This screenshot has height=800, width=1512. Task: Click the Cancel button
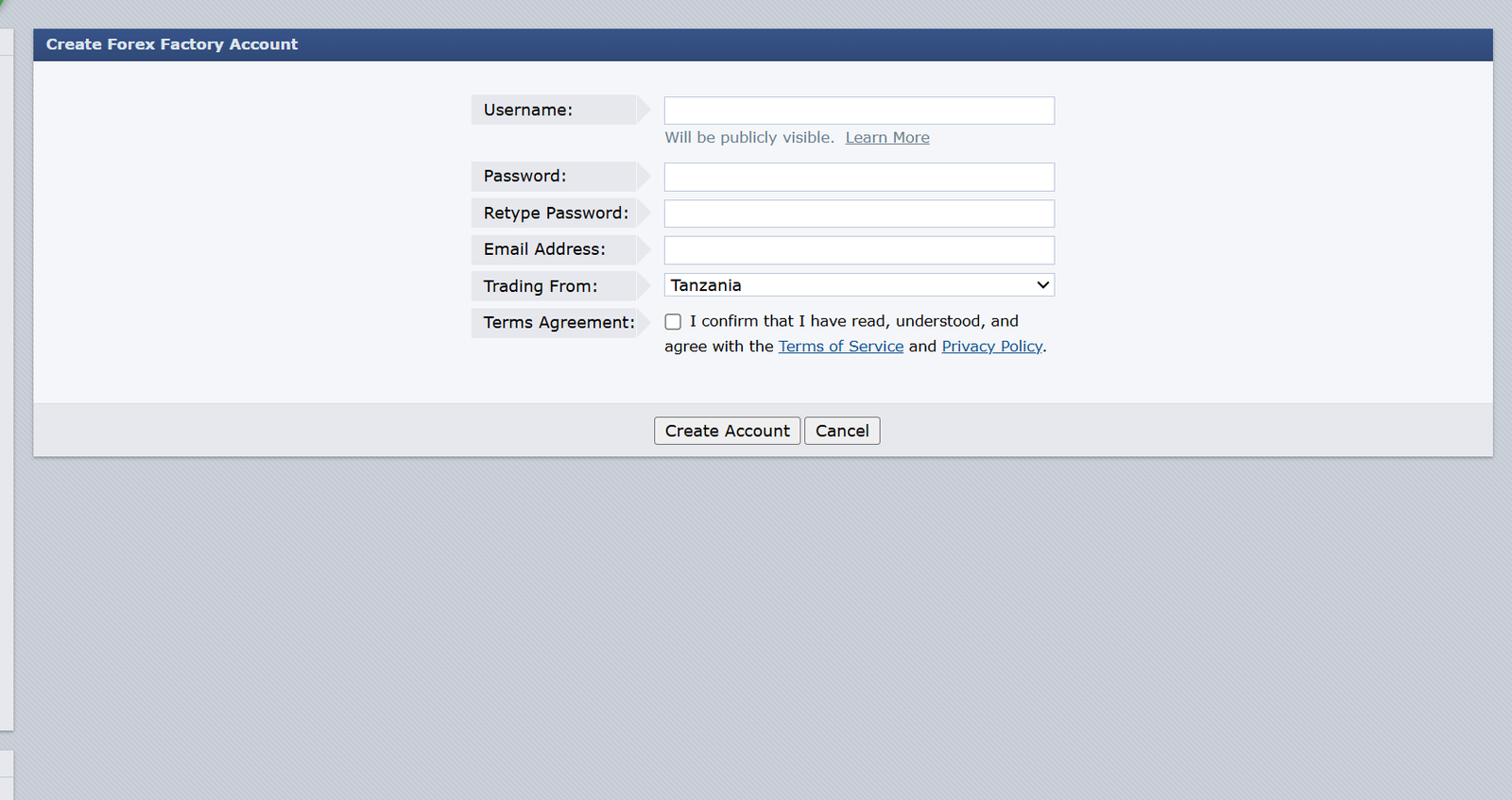pos(841,431)
